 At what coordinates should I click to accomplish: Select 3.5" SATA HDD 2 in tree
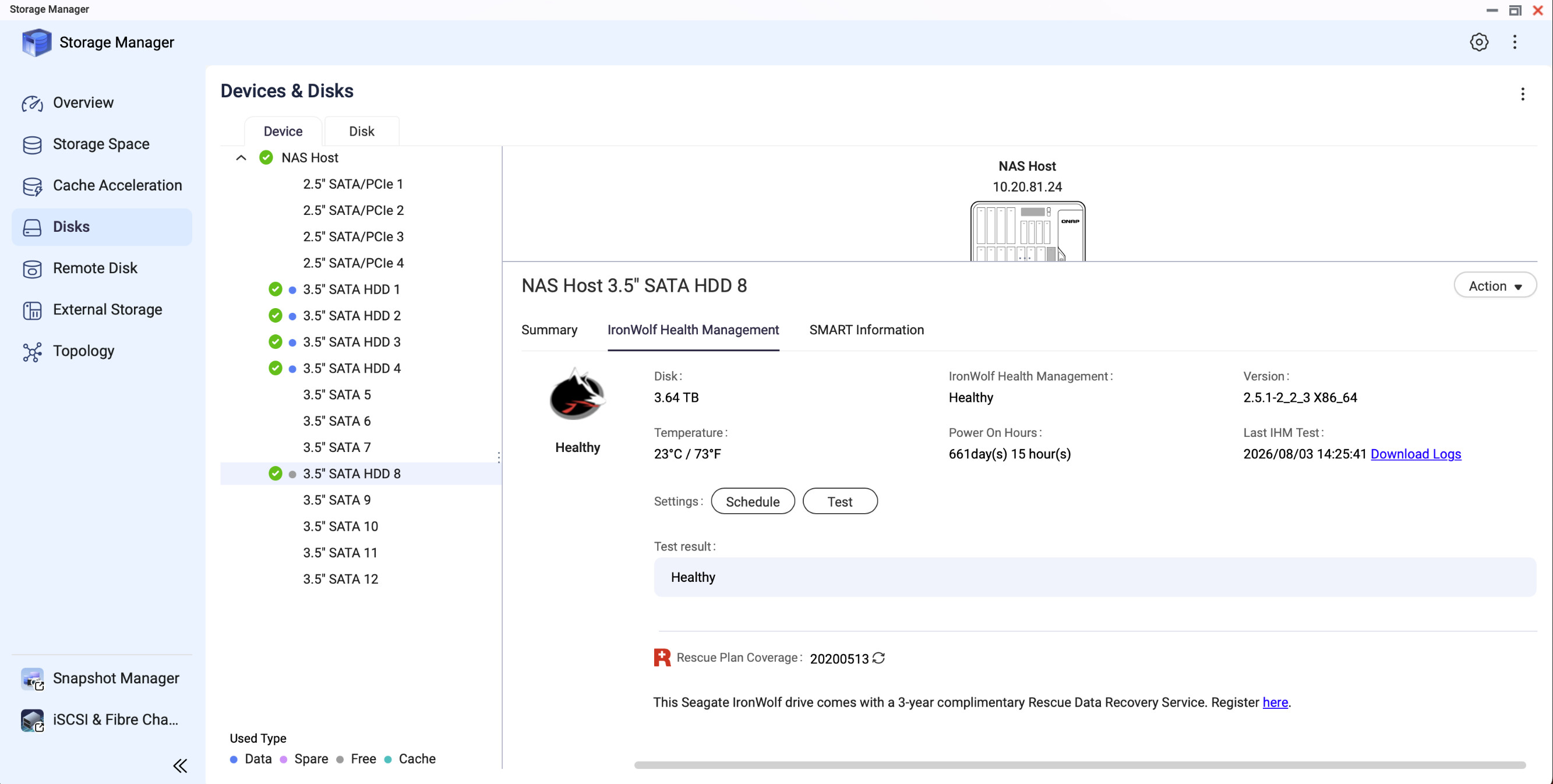351,316
